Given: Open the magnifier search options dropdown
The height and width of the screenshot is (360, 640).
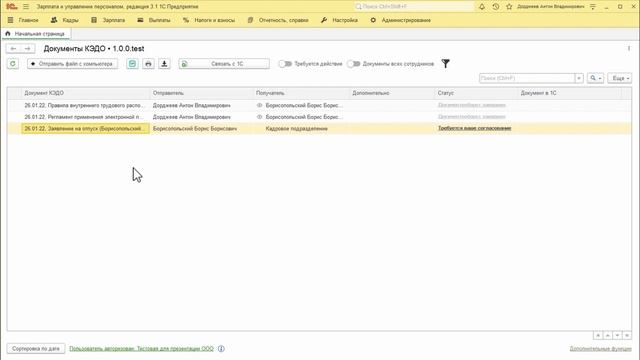Looking at the screenshot, I should [596, 78].
